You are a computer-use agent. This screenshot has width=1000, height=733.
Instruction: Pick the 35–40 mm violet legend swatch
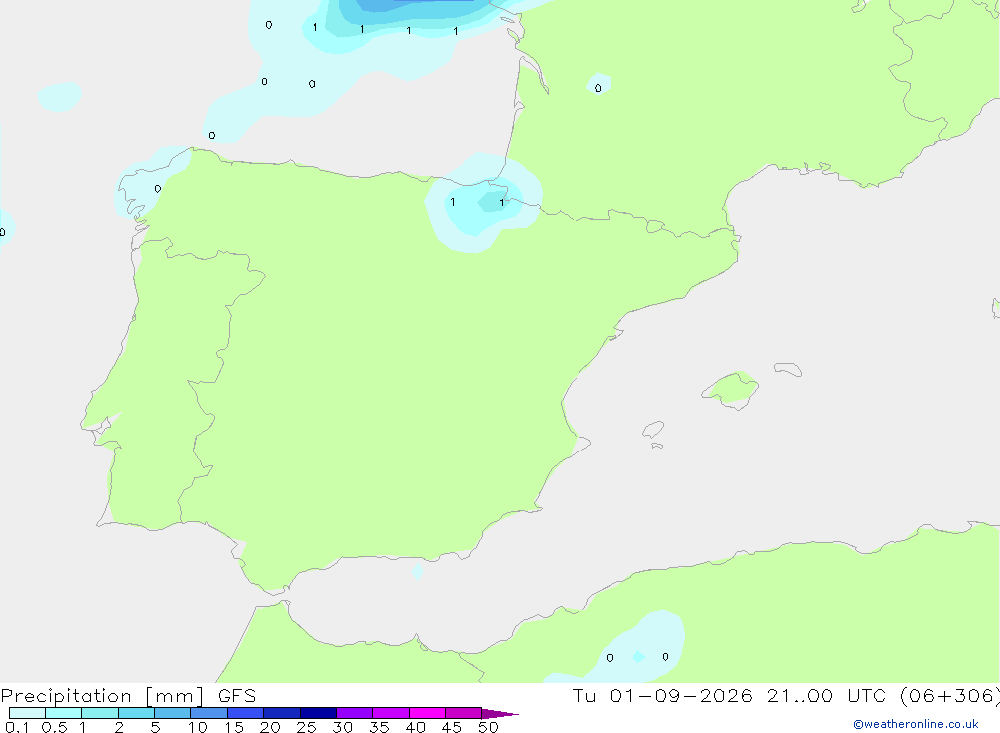pos(391,713)
